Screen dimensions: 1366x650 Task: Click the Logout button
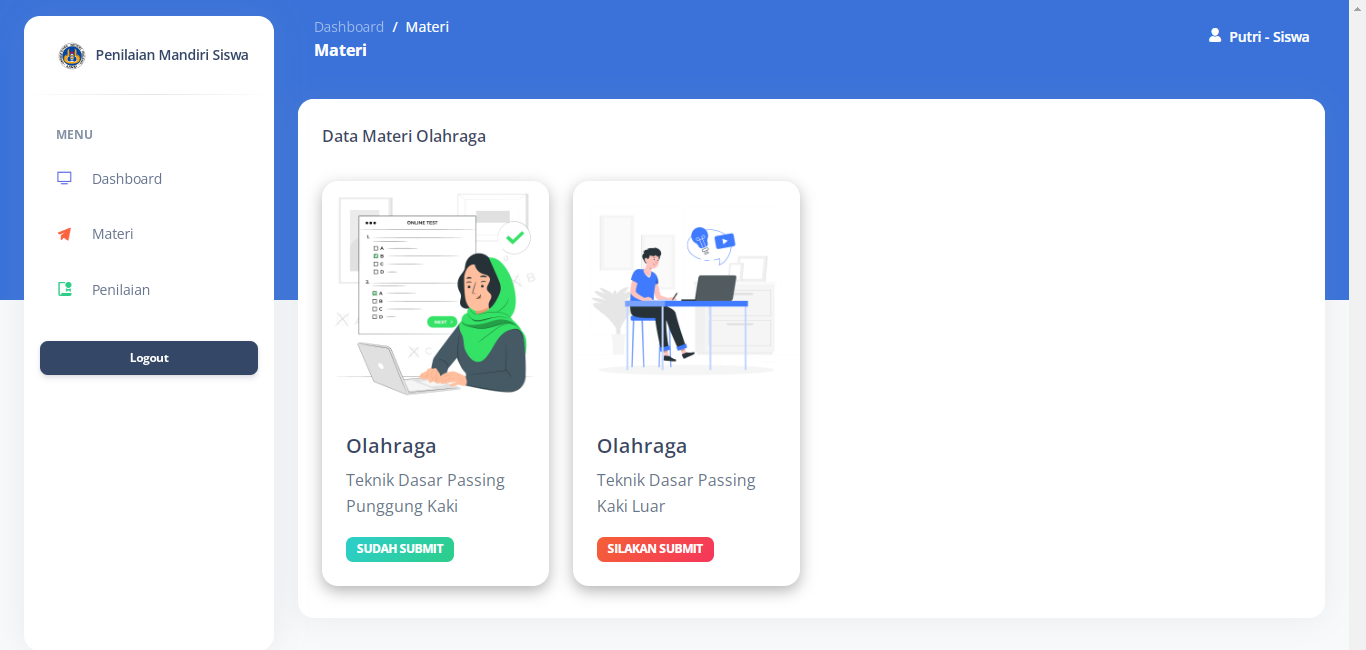(149, 358)
